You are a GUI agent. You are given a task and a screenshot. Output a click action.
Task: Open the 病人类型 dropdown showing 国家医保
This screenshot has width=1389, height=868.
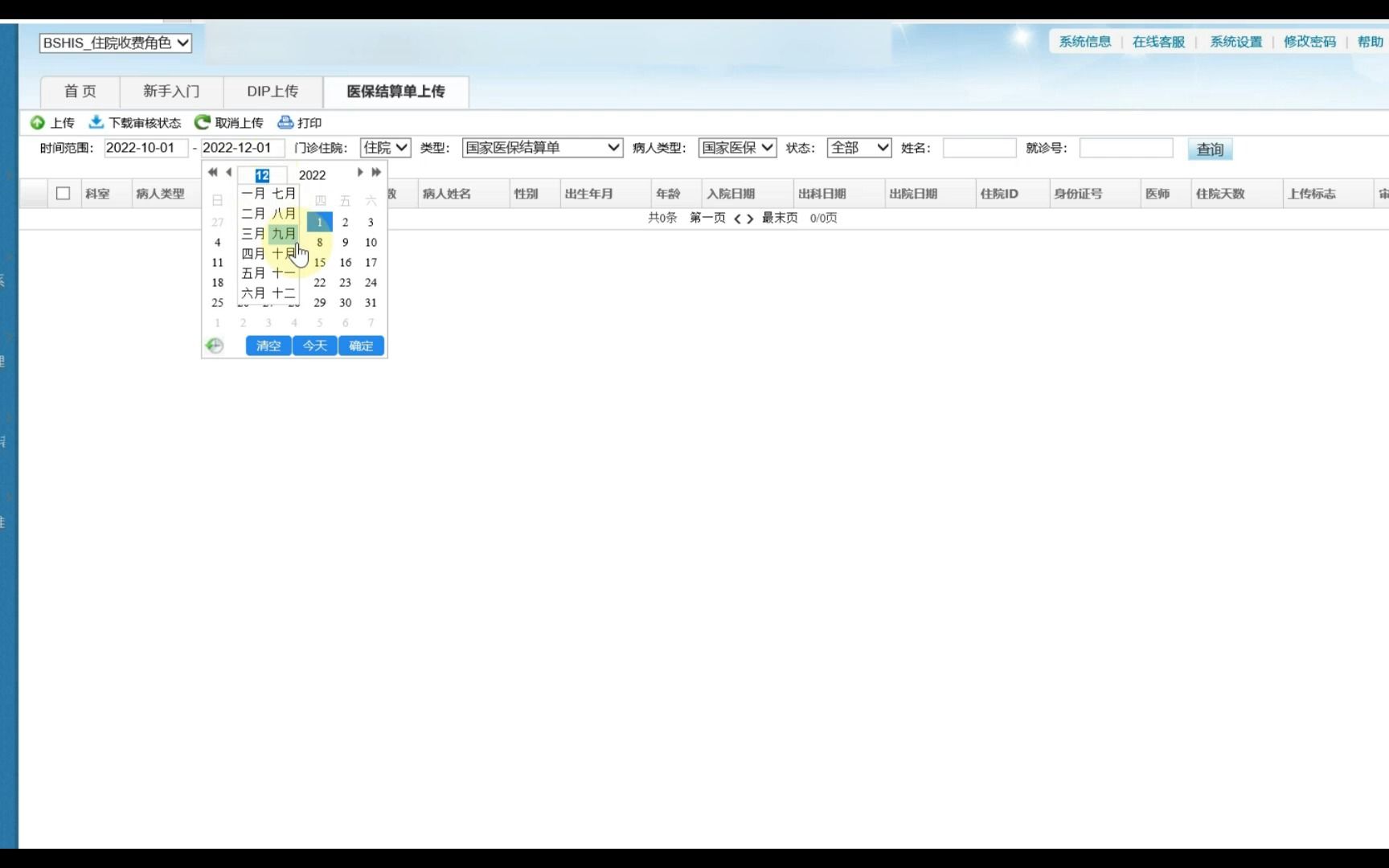tap(737, 148)
